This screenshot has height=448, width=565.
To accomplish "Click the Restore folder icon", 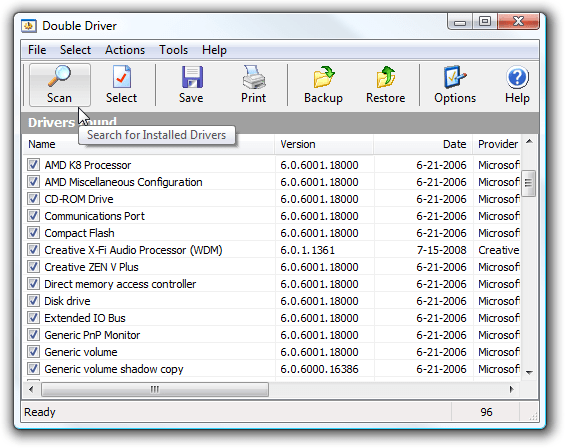I will 386,77.
